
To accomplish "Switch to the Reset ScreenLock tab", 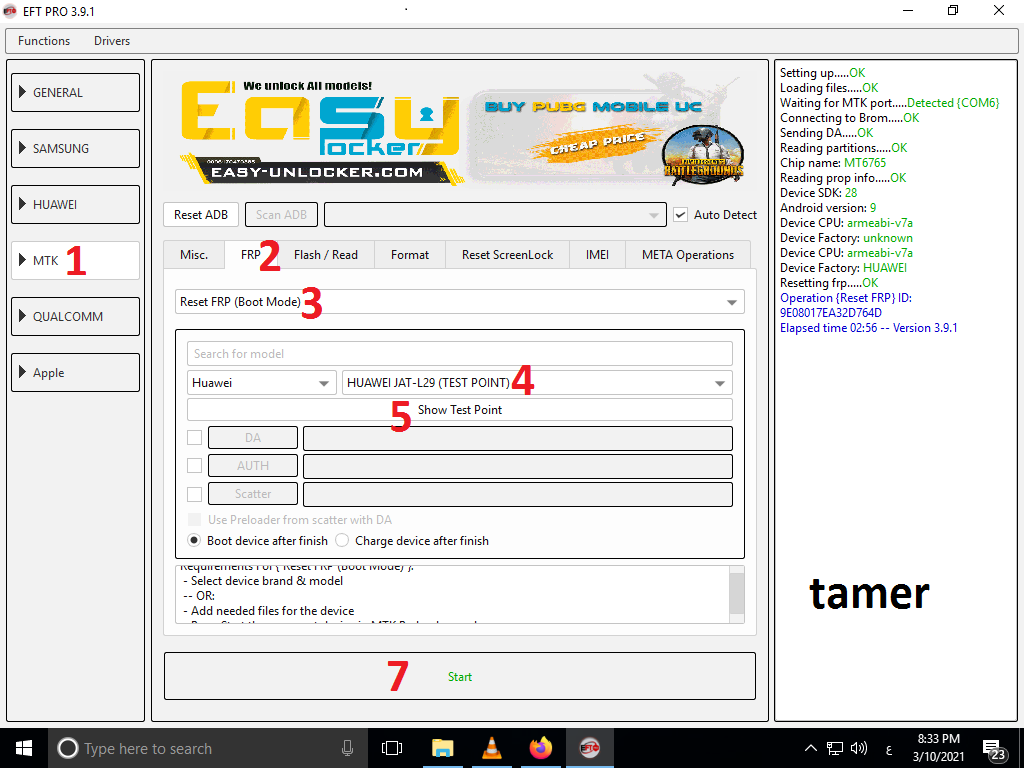I will coord(507,255).
